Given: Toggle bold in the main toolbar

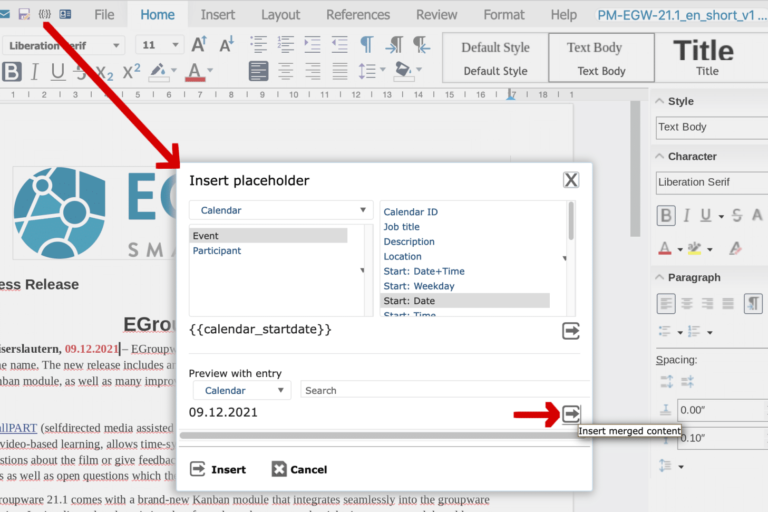Looking at the screenshot, I should (x=12, y=72).
